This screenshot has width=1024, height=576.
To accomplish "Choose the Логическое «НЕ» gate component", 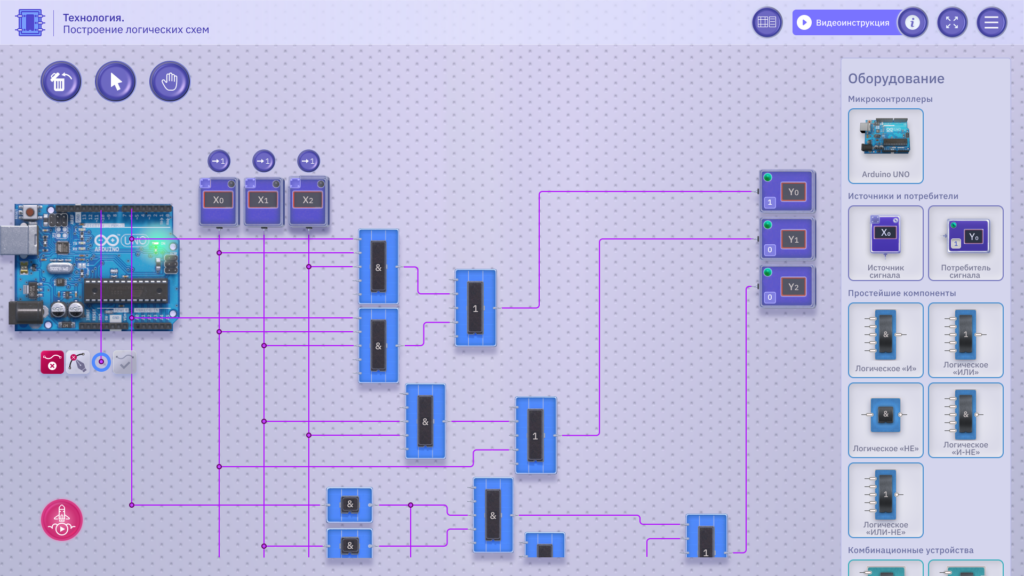I will tap(885, 419).
